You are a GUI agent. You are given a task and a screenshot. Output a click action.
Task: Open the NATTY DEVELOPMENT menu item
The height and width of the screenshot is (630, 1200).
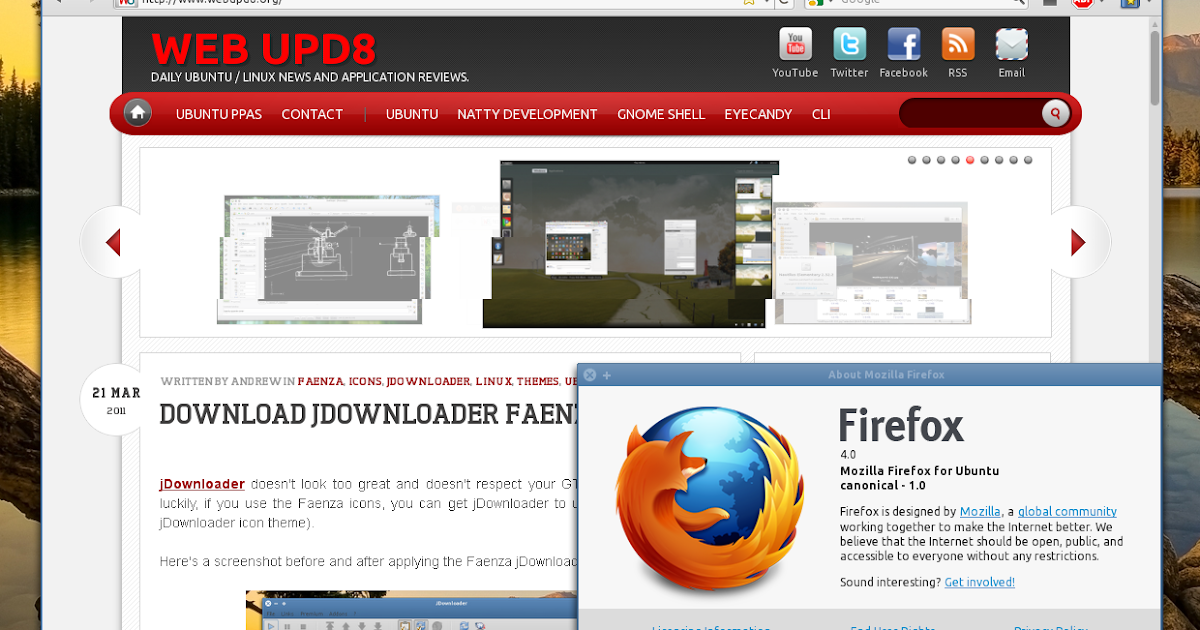[527, 114]
